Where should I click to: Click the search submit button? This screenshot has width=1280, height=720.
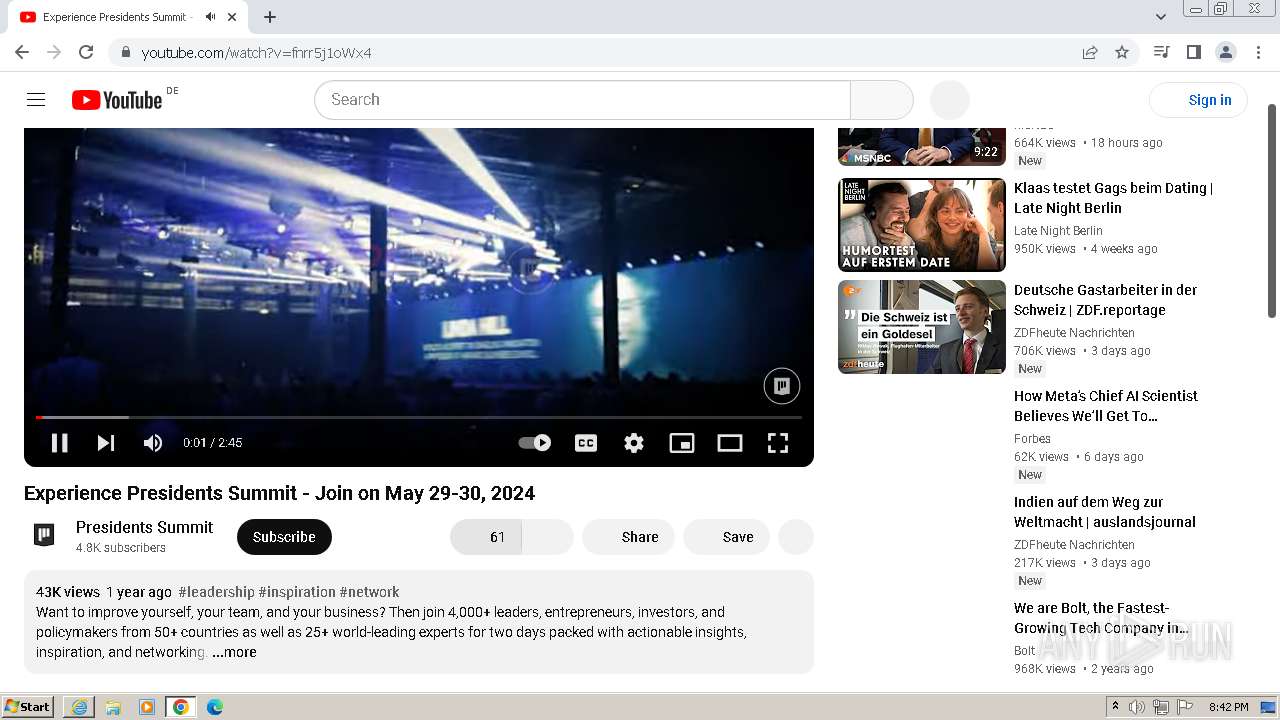click(x=882, y=100)
